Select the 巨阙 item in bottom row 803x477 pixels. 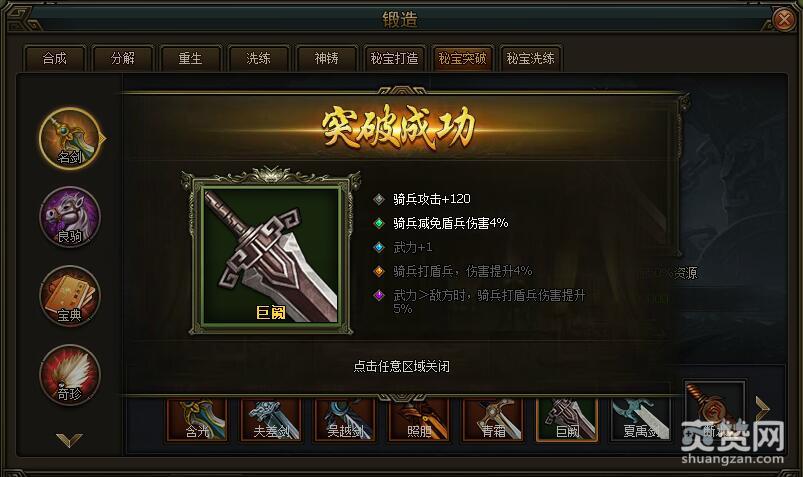pyautogui.click(x=567, y=420)
